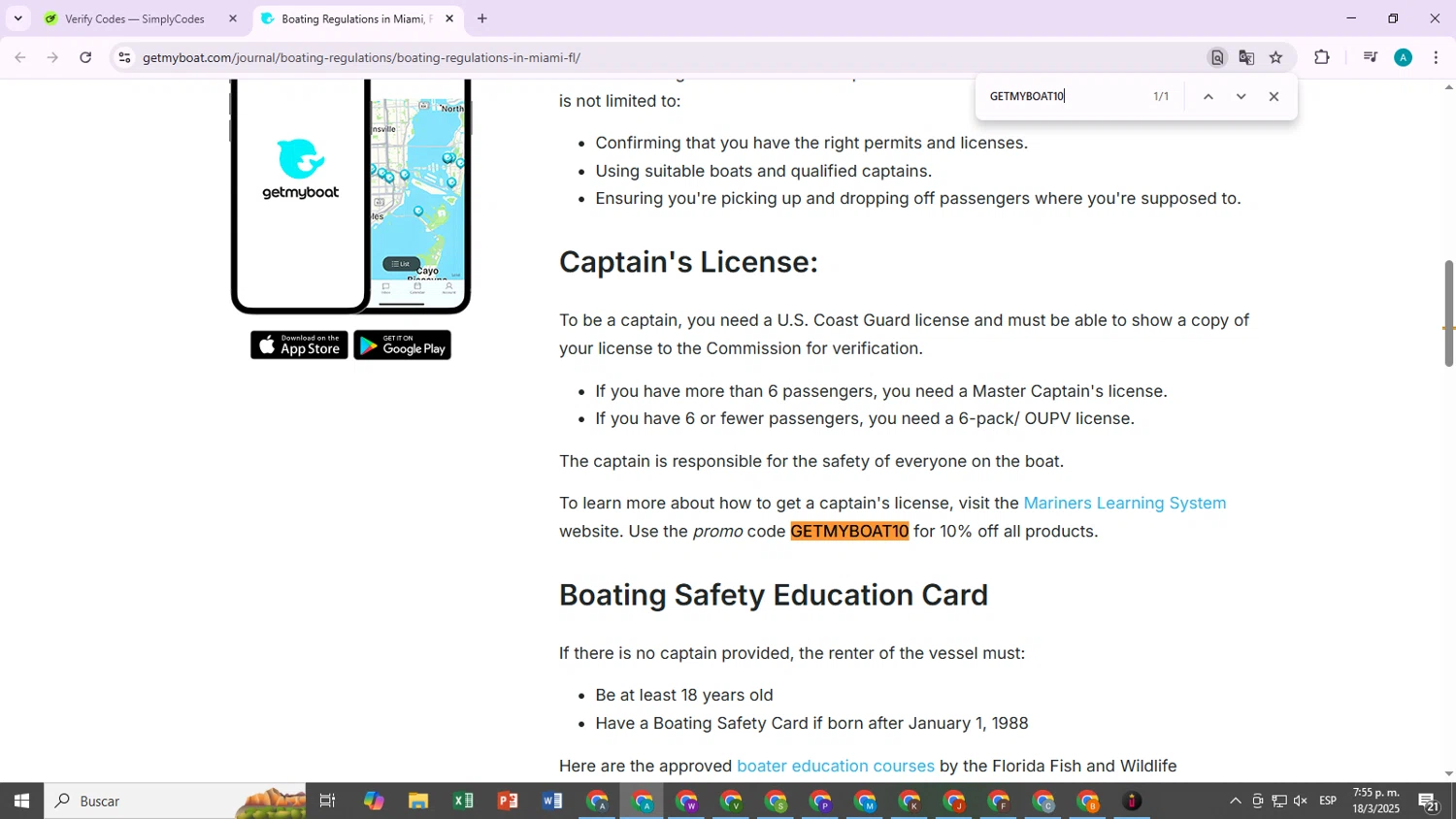Show hidden system tray icons
This screenshot has width=1456, height=819.
coord(1235,802)
